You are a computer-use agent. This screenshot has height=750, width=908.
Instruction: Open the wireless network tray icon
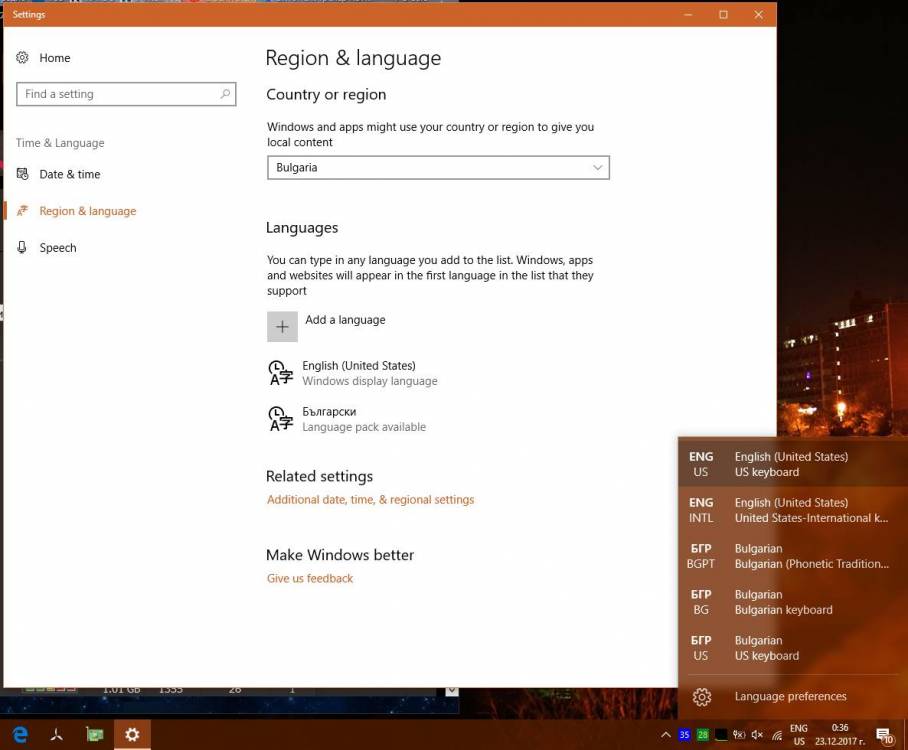click(x=777, y=735)
